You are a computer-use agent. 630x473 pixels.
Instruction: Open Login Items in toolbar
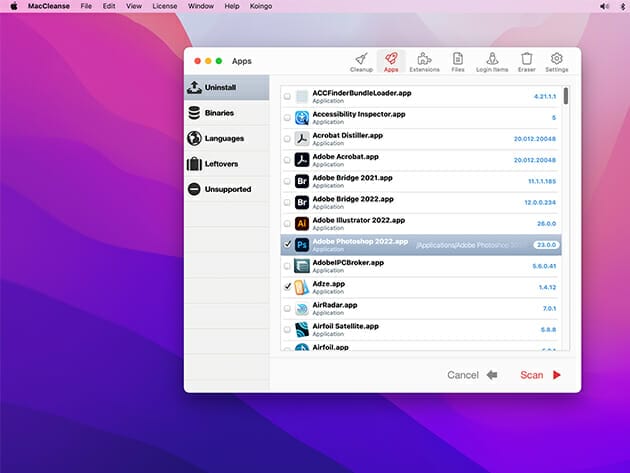[491, 62]
